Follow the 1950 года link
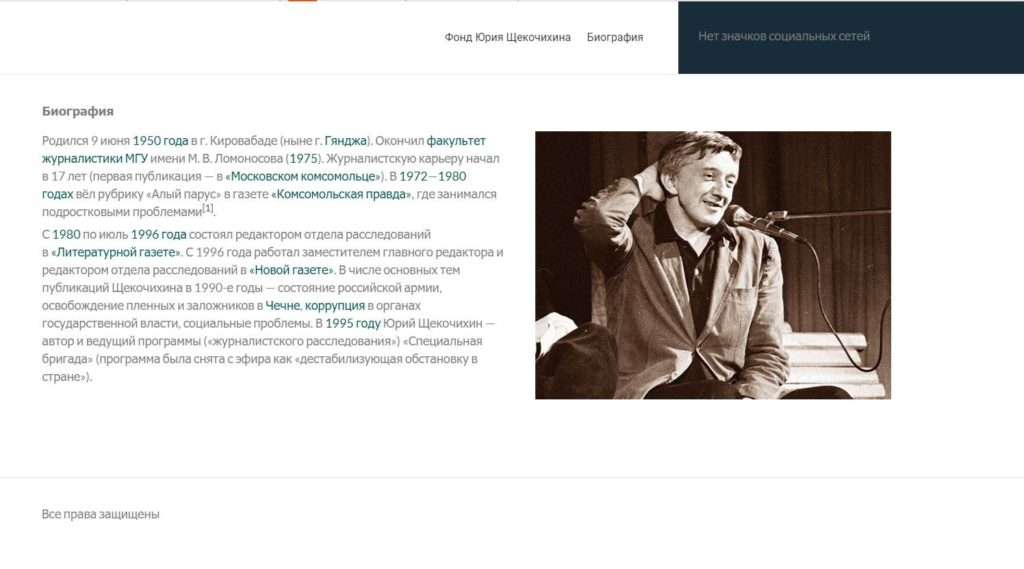Screen dimensions: 1024x569 [x=160, y=140]
